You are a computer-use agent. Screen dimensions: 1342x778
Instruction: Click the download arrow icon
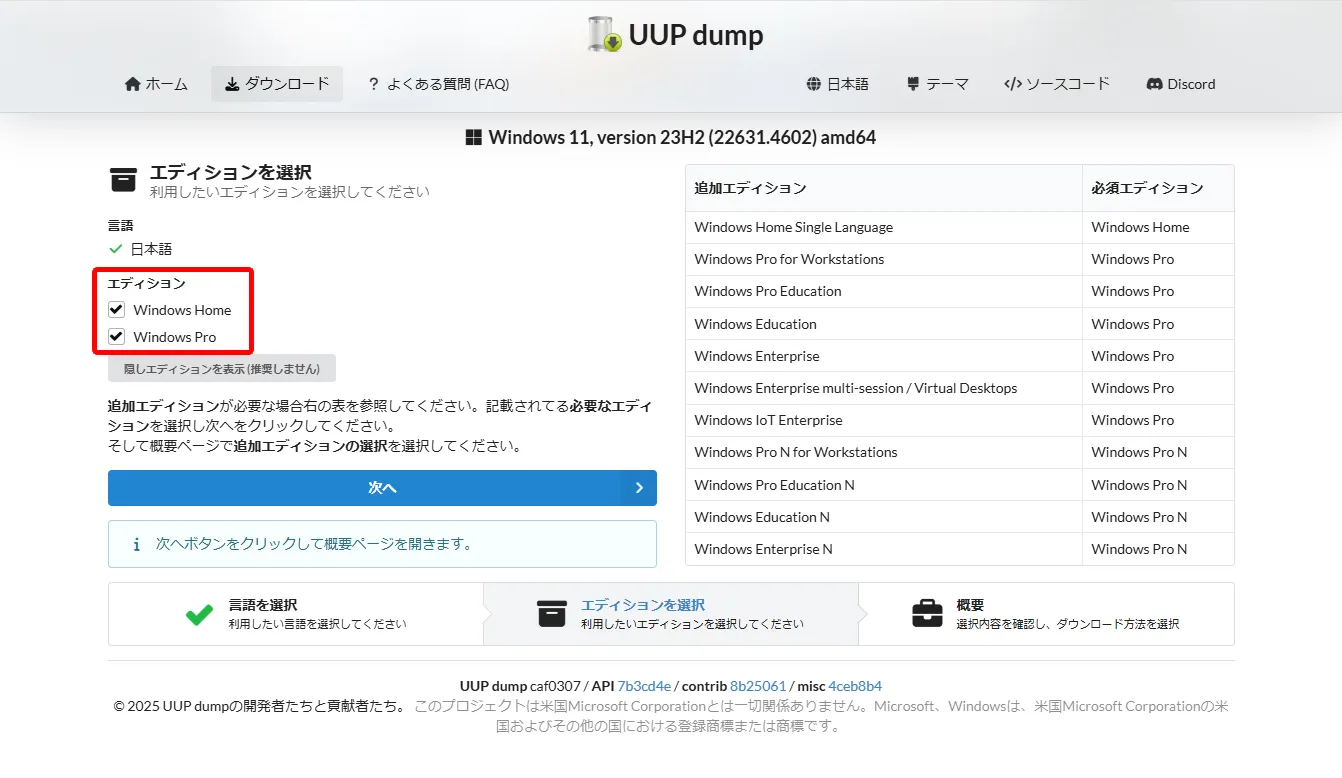pos(232,84)
